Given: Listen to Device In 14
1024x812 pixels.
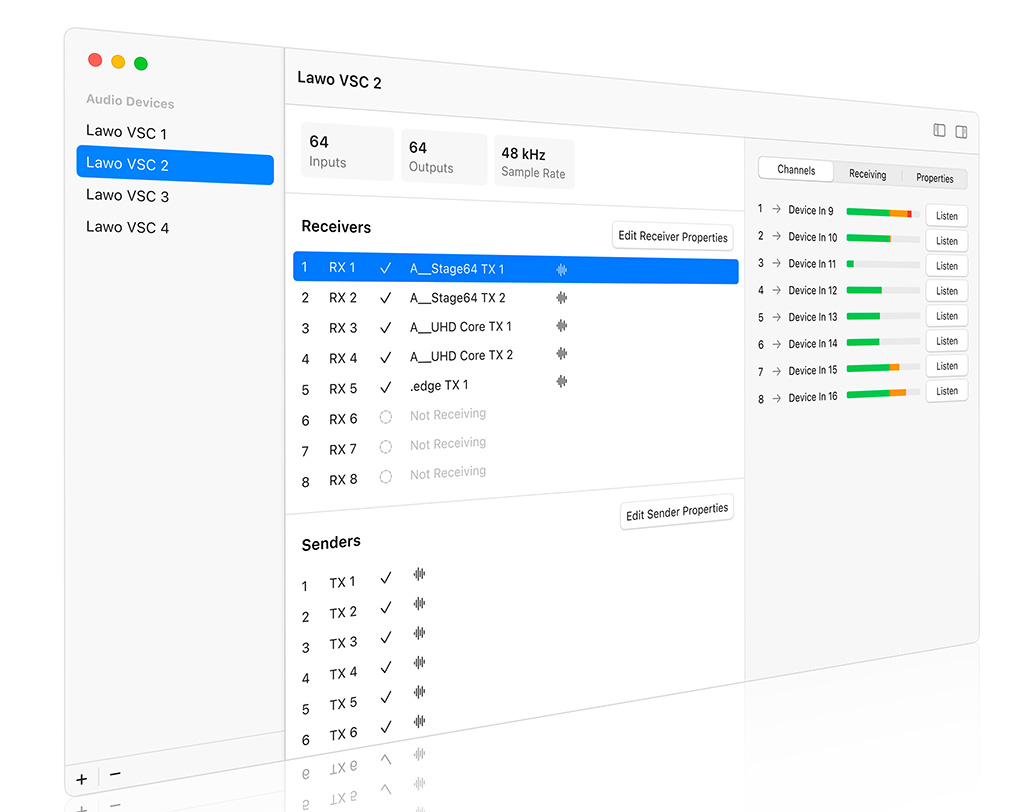Looking at the screenshot, I should tap(947, 341).
